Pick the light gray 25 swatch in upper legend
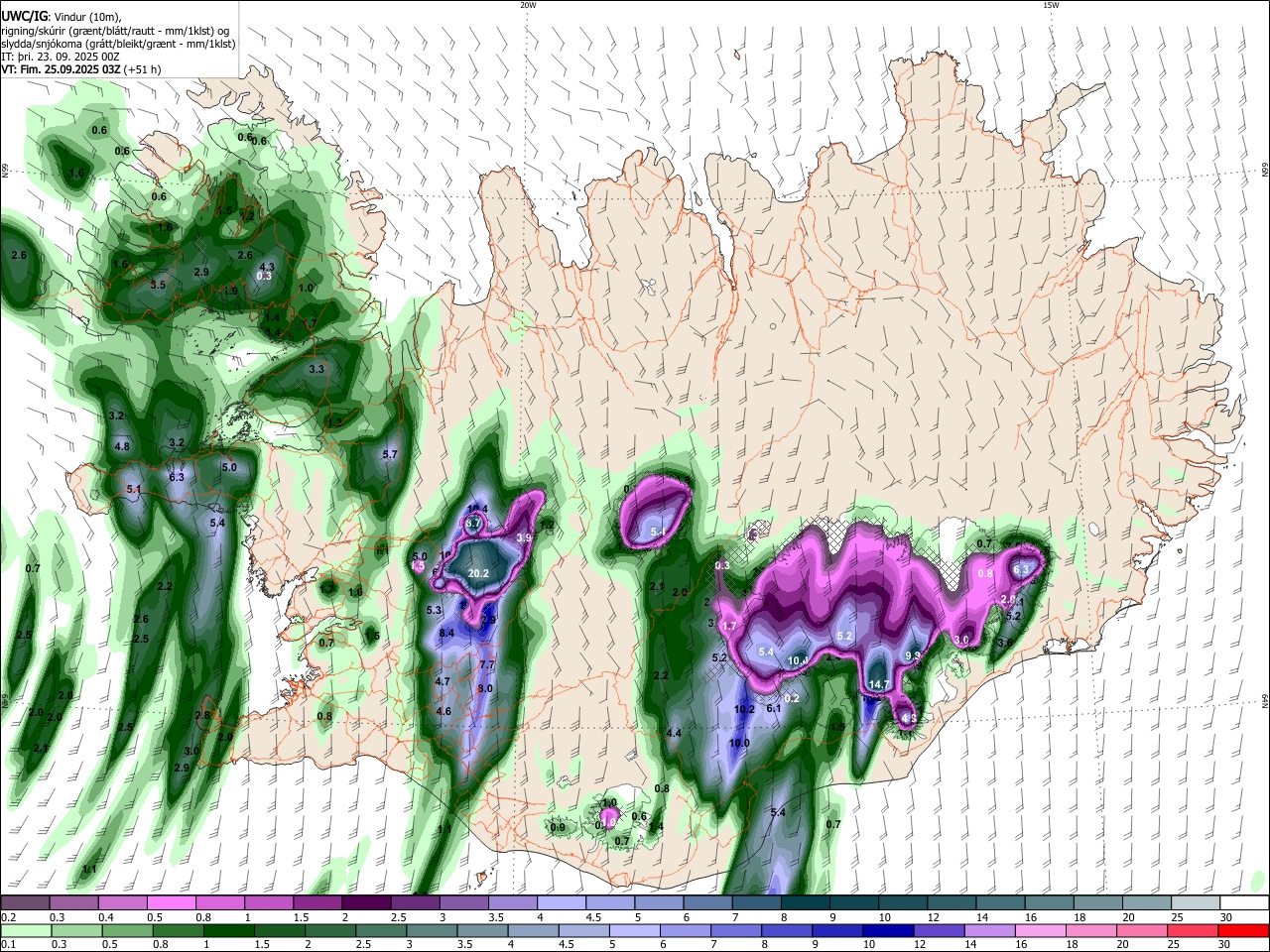The height and width of the screenshot is (952, 1270). tap(1197, 902)
